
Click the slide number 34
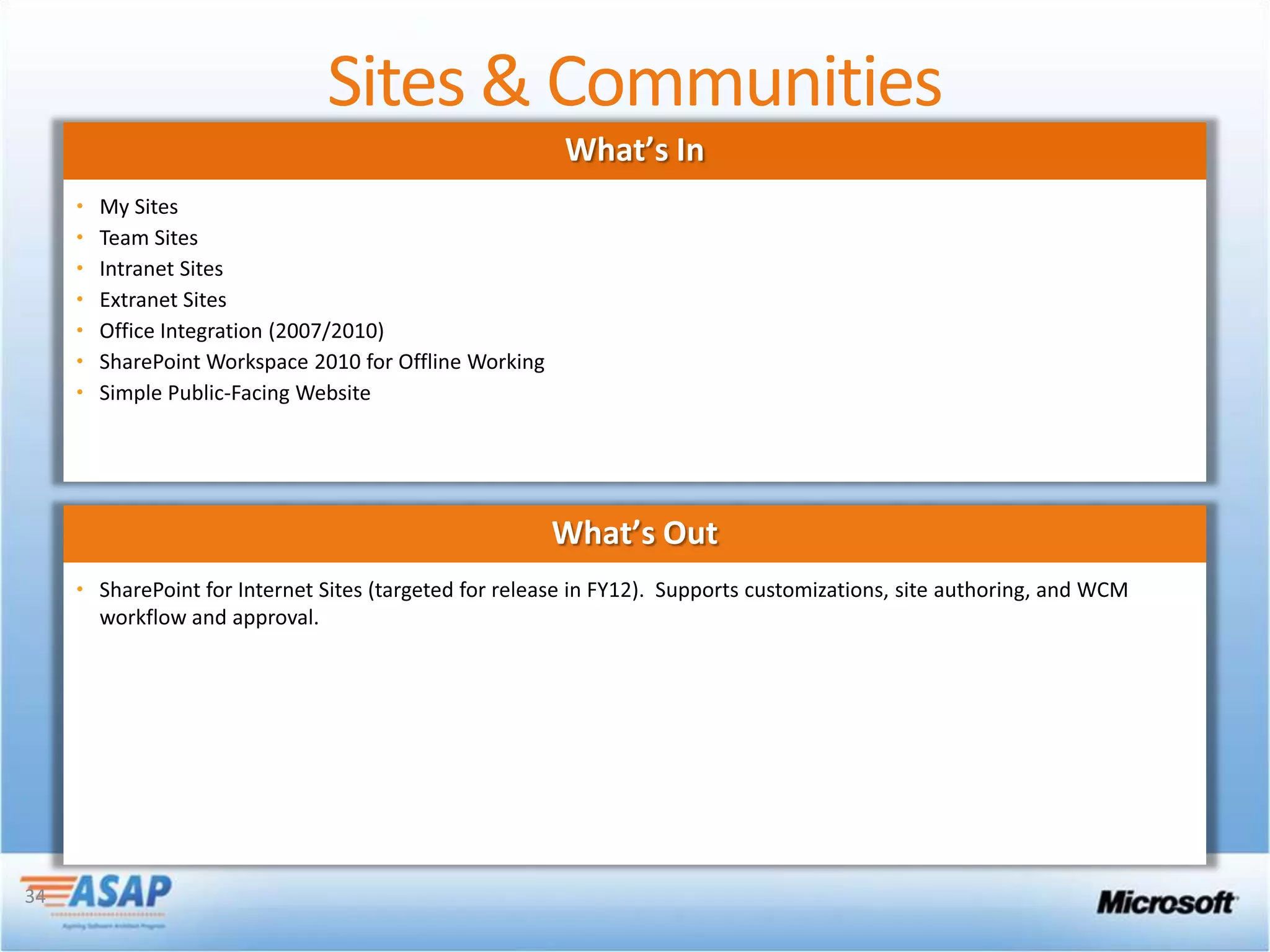click(34, 896)
